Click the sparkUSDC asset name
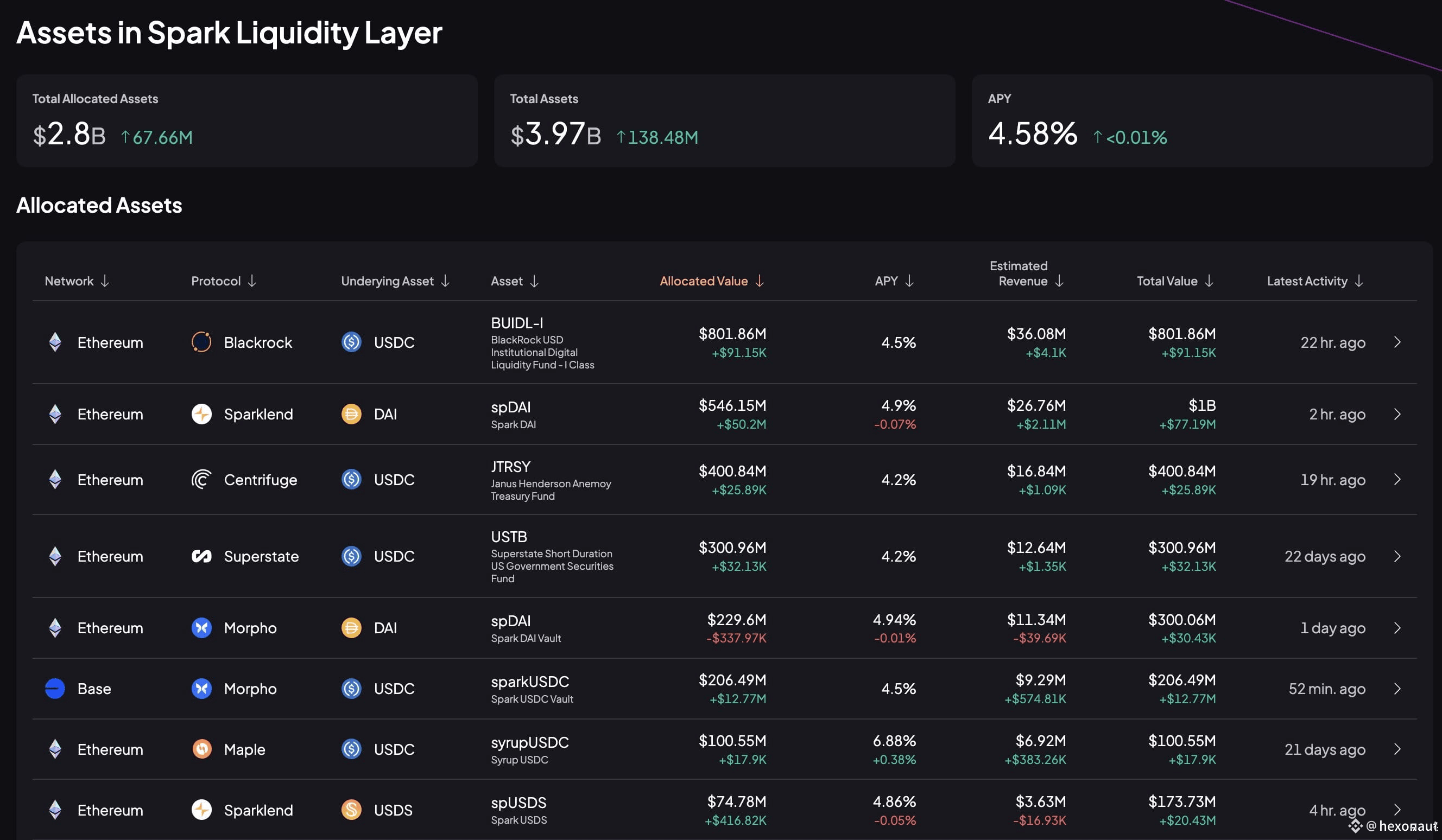This screenshot has height=840, width=1442. pos(530,682)
